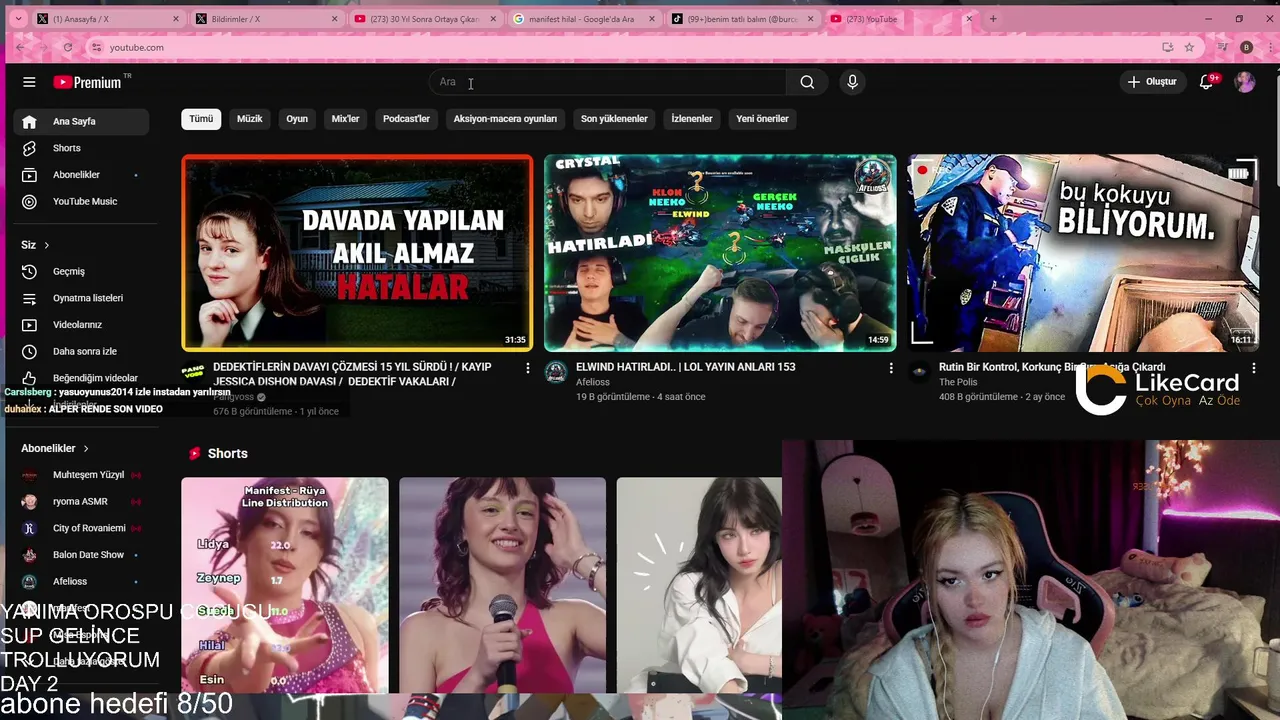Open more options for DEDEKTİFLERİN DAVAYI video
This screenshot has height=720, width=1280.
pyautogui.click(x=528, y=368)
